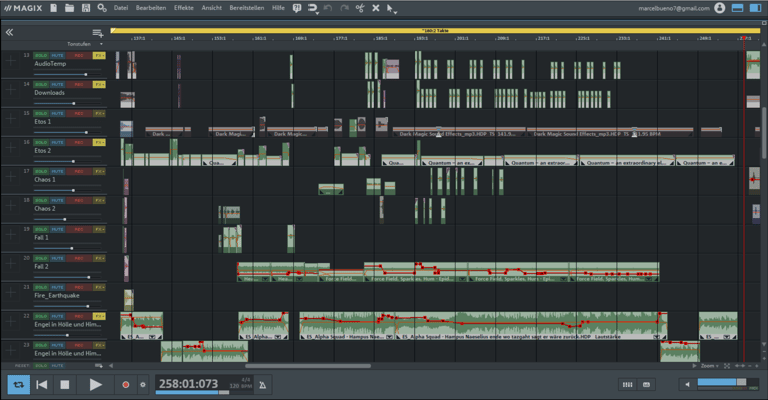
Task: Create a new project with the document icon
Action: tap(54, 8)
